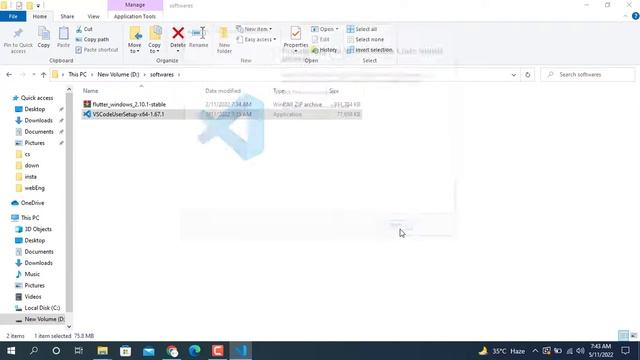Click the Paste icon in the ribbon
This screenshot has height=360, width=640.
63,34
